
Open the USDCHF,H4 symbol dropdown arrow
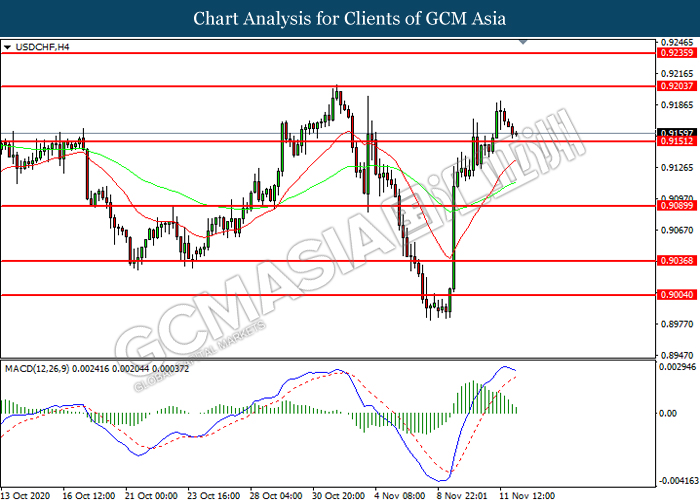(x=7, y=47)
